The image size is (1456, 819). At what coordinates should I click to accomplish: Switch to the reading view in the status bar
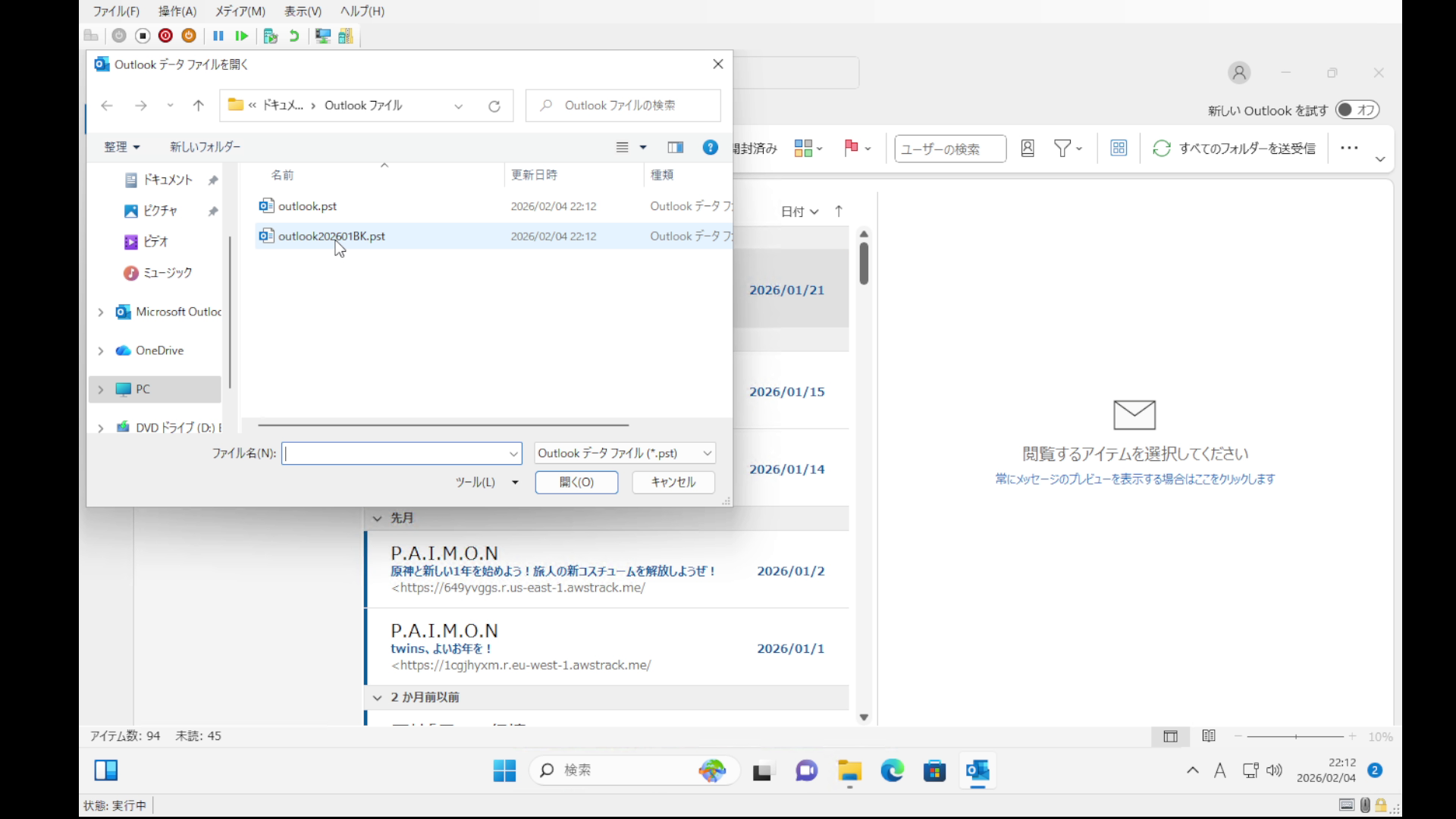tap(1209, 736)
